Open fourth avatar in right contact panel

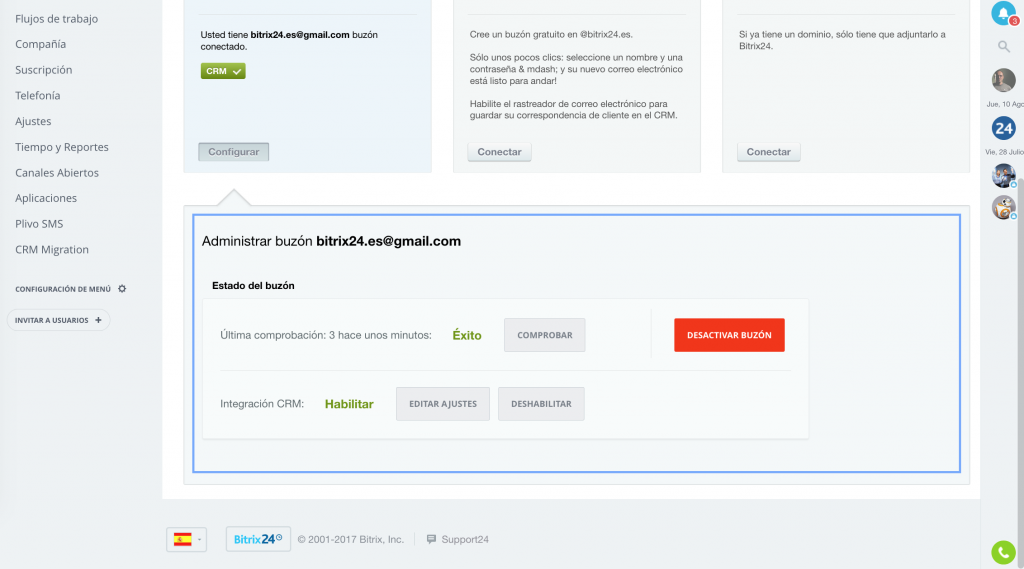(1004, 208)
